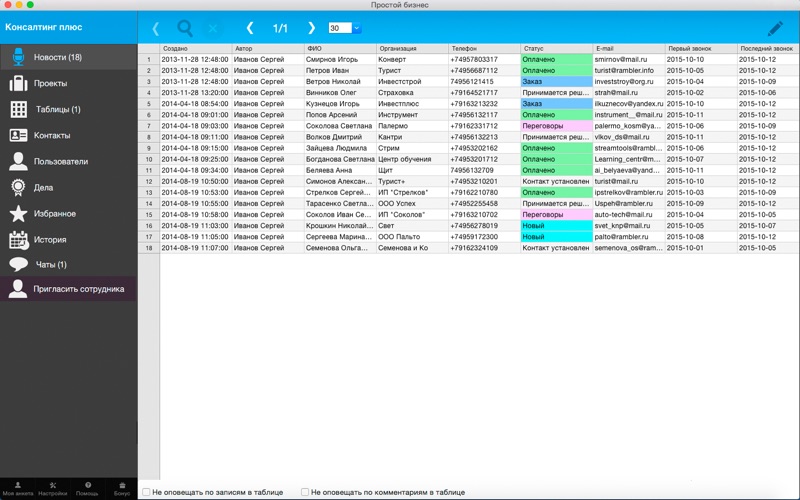Click green Оплачено status for Смирнов Игорь
The width and height of the screenshot is (800, 500).
pyautogui.click(x=557, y=59)
